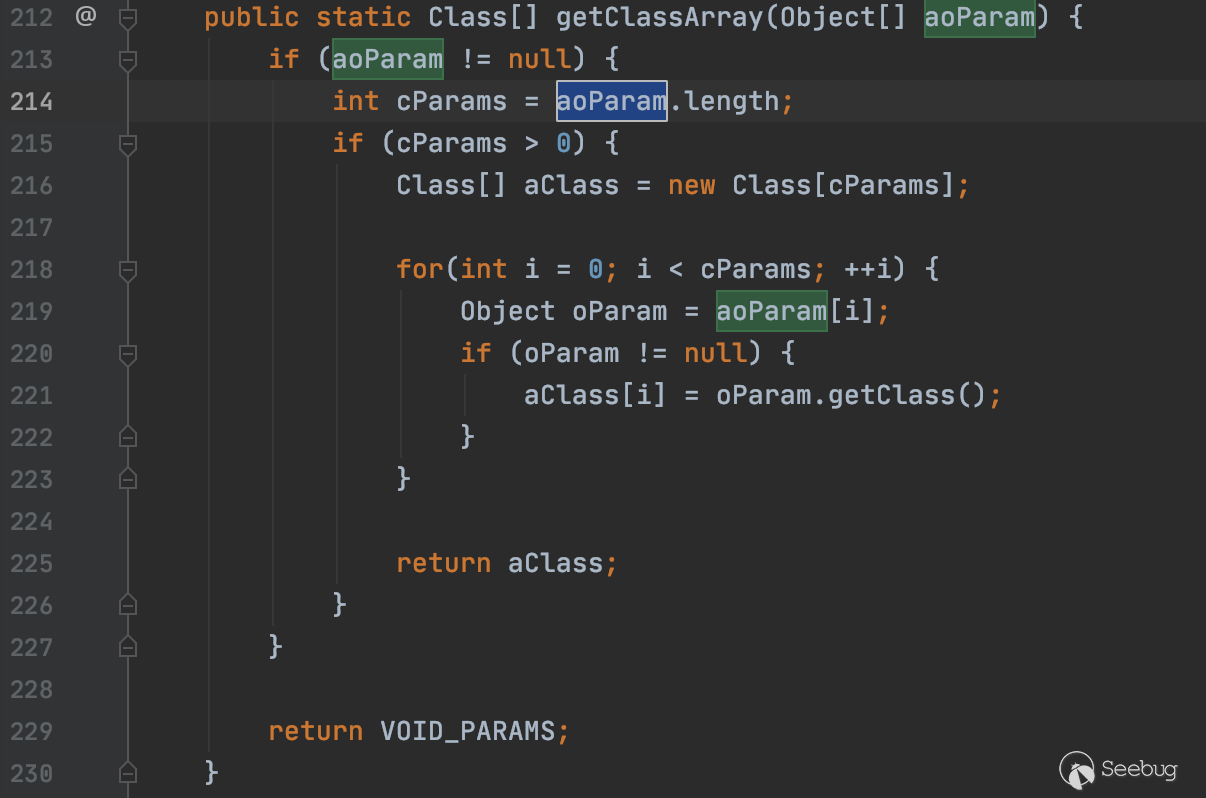This screenshot has width=1206, height=798.
Task: Click the VOID_PARAMS constant on line 229
Action: coord(468,731)
